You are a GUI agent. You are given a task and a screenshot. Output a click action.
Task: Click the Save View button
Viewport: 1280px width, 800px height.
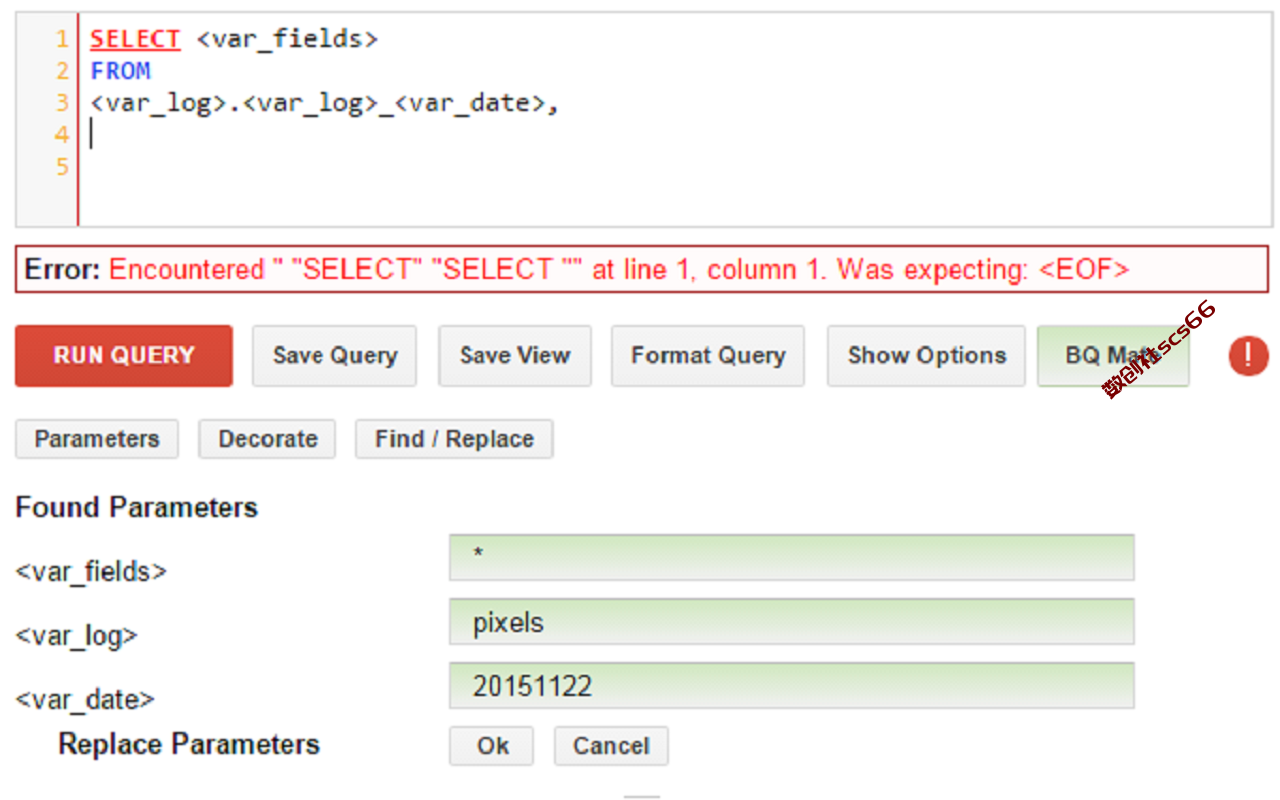(x=515, y=356)
